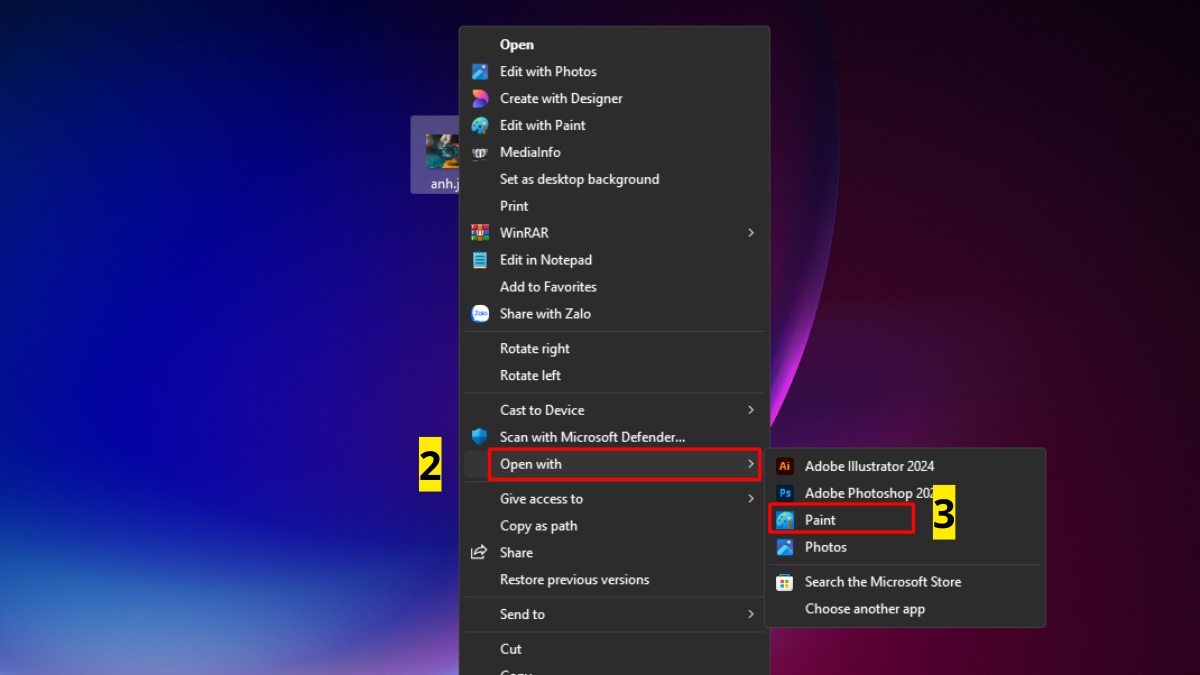This screenshot has width=1200, height=675.
Task: Click the Adobe Photoshop icon
Action: pos(784,492)
